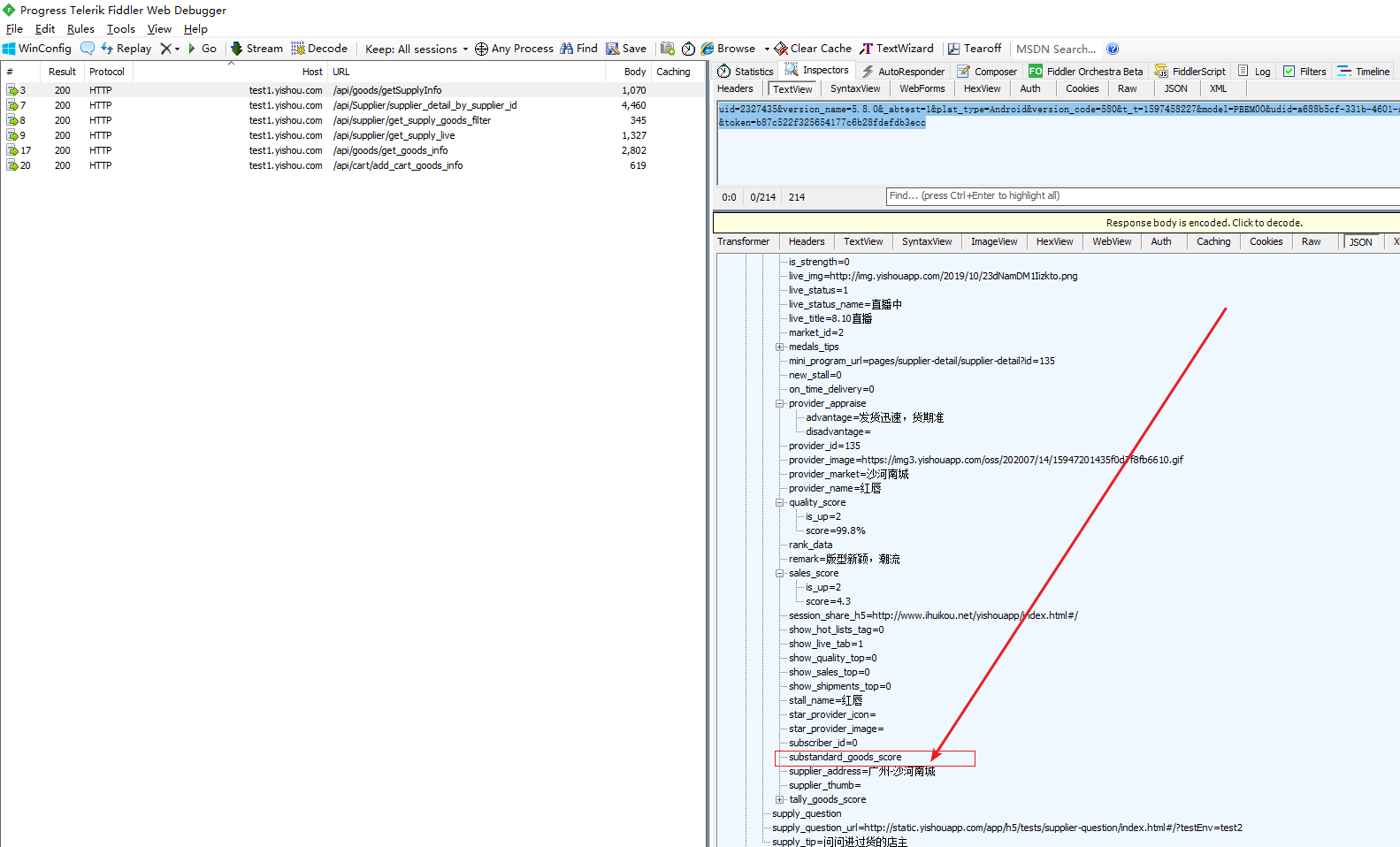Click Browse toolbar button
This screenshot has height=847, width=1400.
tap(729, 49)
